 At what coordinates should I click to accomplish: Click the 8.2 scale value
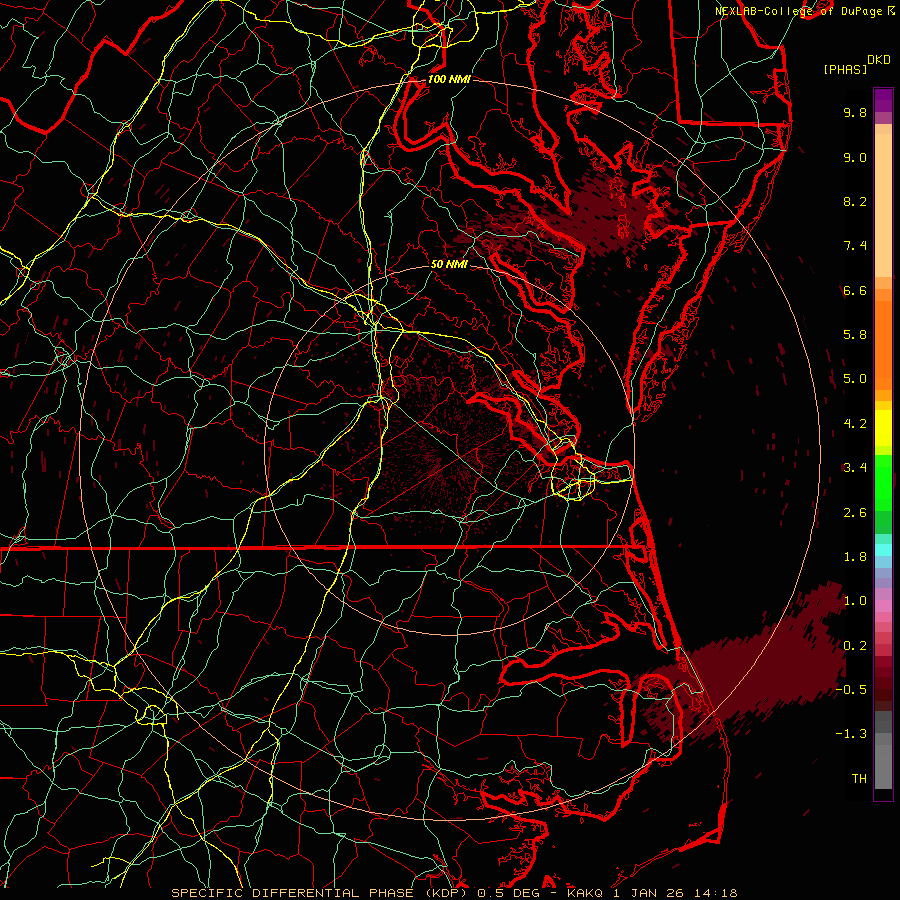(855, 201)
